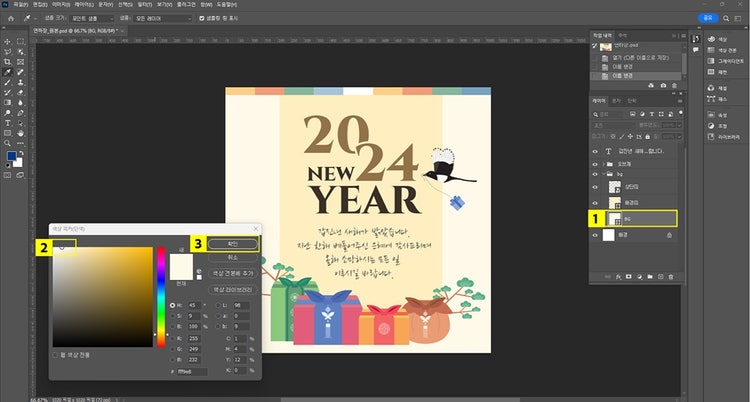Screen dimensions: 750x402
Task: Select the Pen tool
Action: (21, 113)
